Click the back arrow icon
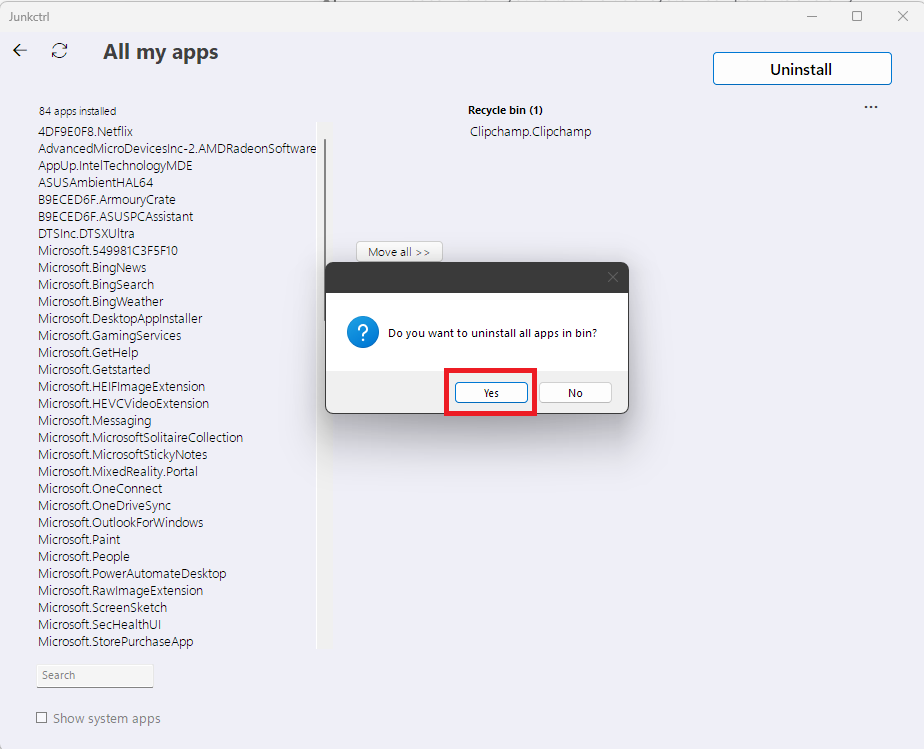Screen dimensions: 924x749 pyautogui.click(x=20, y=50)
